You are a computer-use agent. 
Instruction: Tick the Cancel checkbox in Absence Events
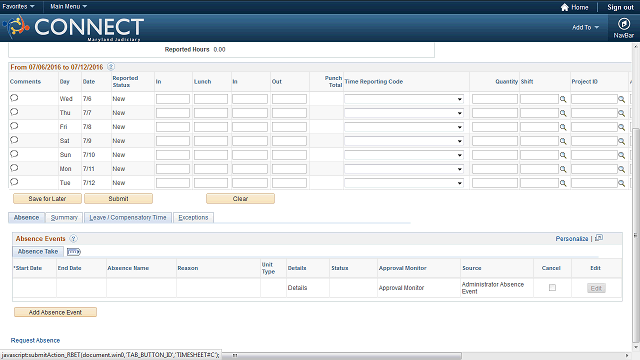coord(552,288)
